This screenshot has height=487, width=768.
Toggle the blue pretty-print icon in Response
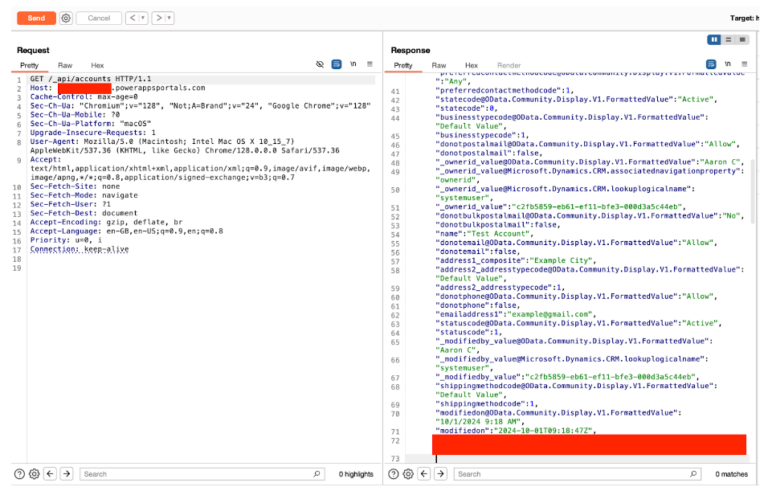(x=711, y=64)
